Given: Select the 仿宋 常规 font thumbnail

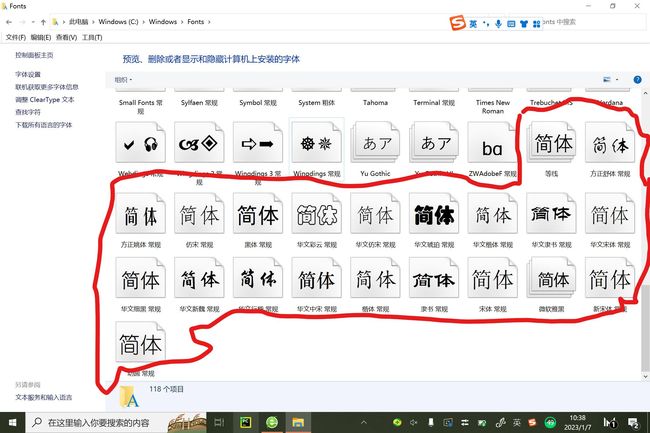Looking at the screenshot, I should pyautogui.click(x=199, y=213).
